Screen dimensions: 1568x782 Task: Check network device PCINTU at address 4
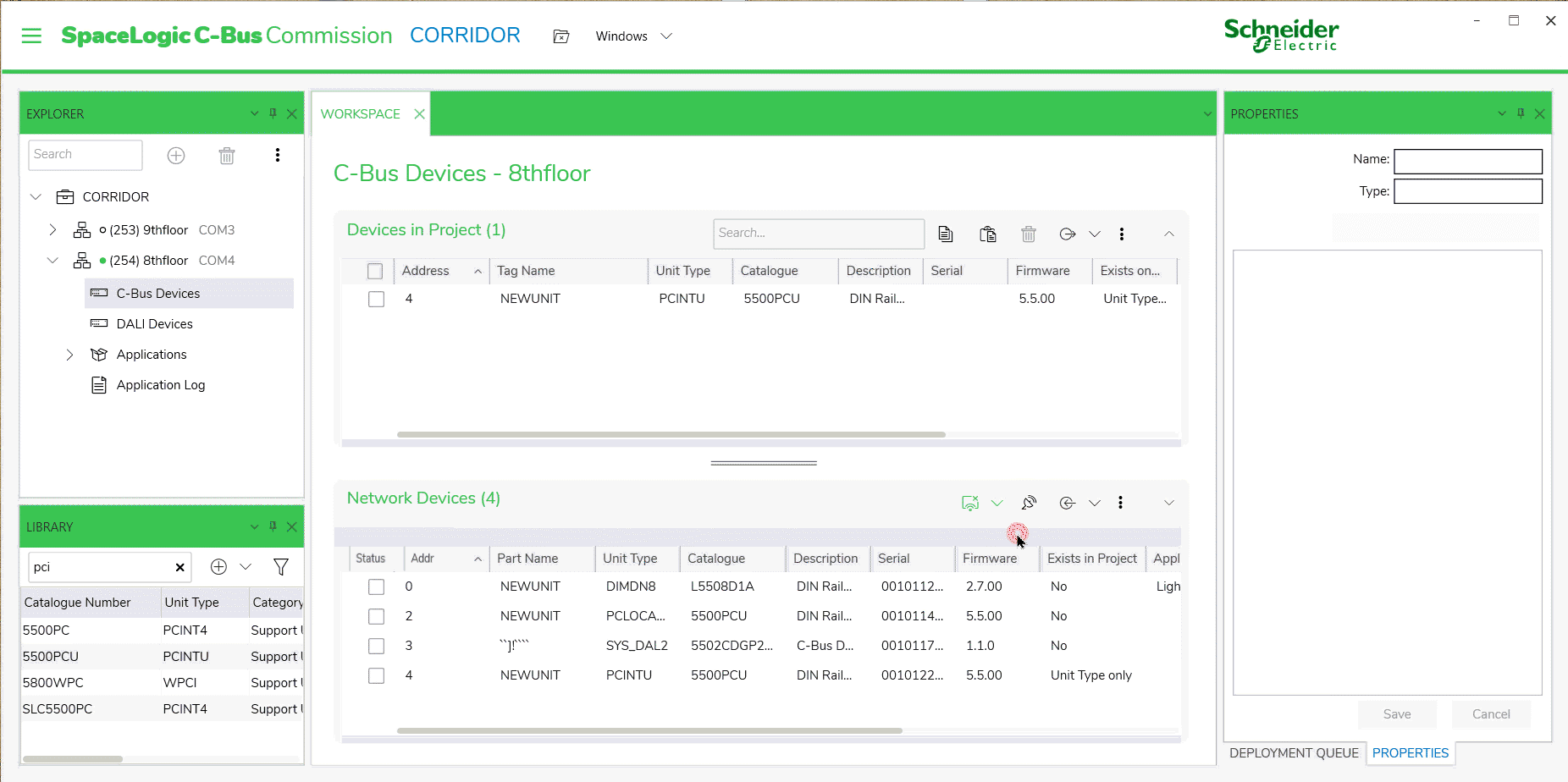point(376,675)
